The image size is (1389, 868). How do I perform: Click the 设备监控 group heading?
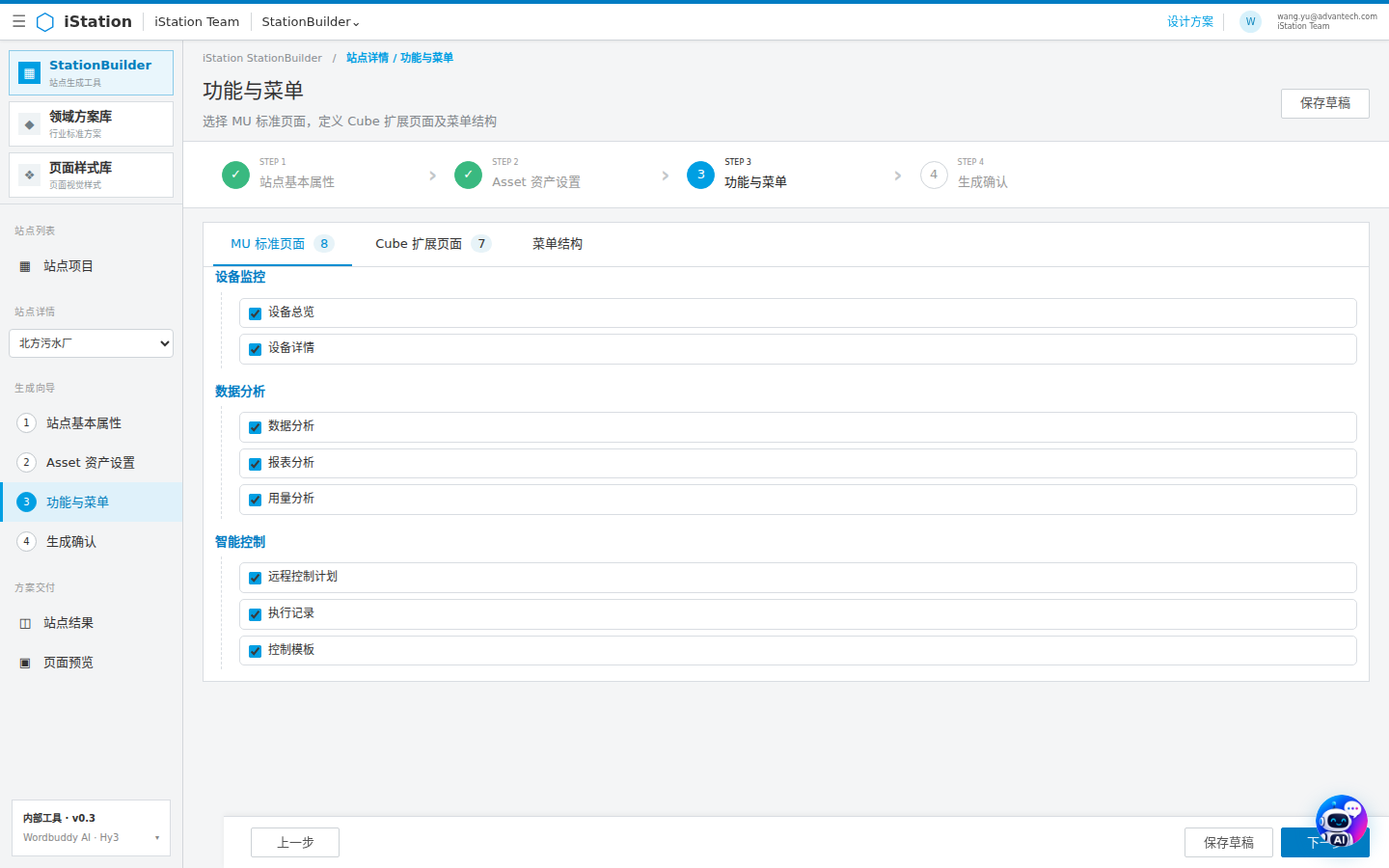(240, 277)
